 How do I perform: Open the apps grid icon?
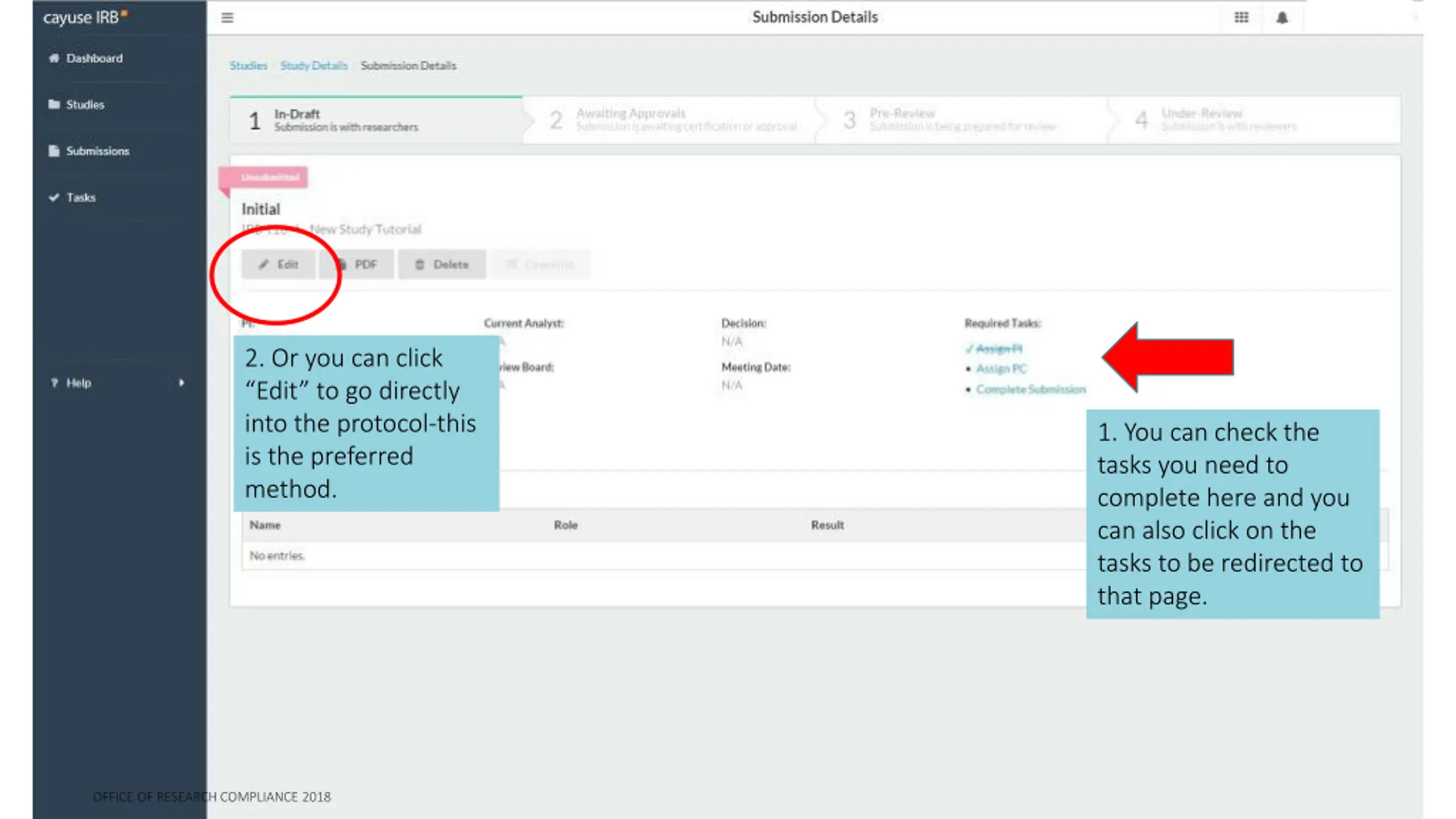[1241, 18]
